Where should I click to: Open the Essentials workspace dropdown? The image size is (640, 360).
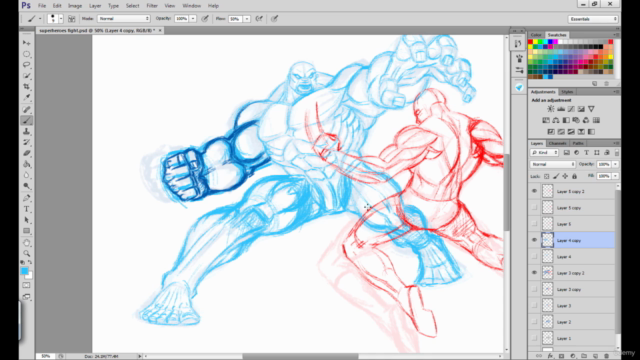click(x=593, y=19)
